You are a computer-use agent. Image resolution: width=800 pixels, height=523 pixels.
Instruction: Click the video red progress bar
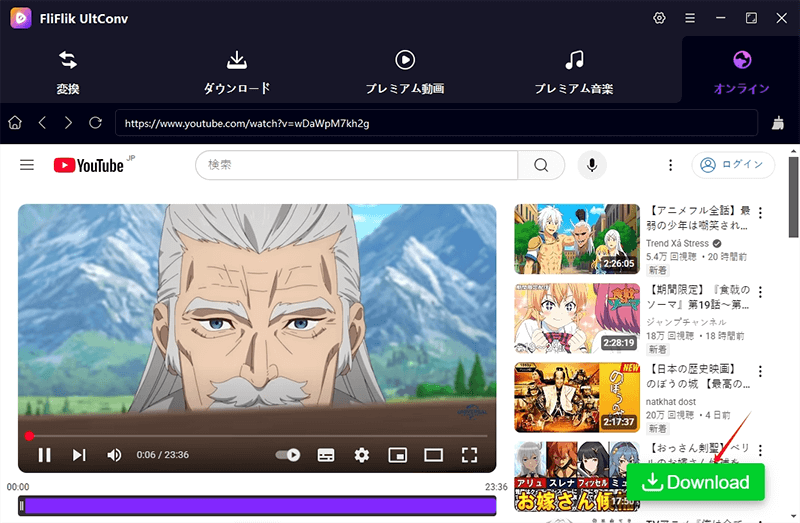tap(257, 436)
